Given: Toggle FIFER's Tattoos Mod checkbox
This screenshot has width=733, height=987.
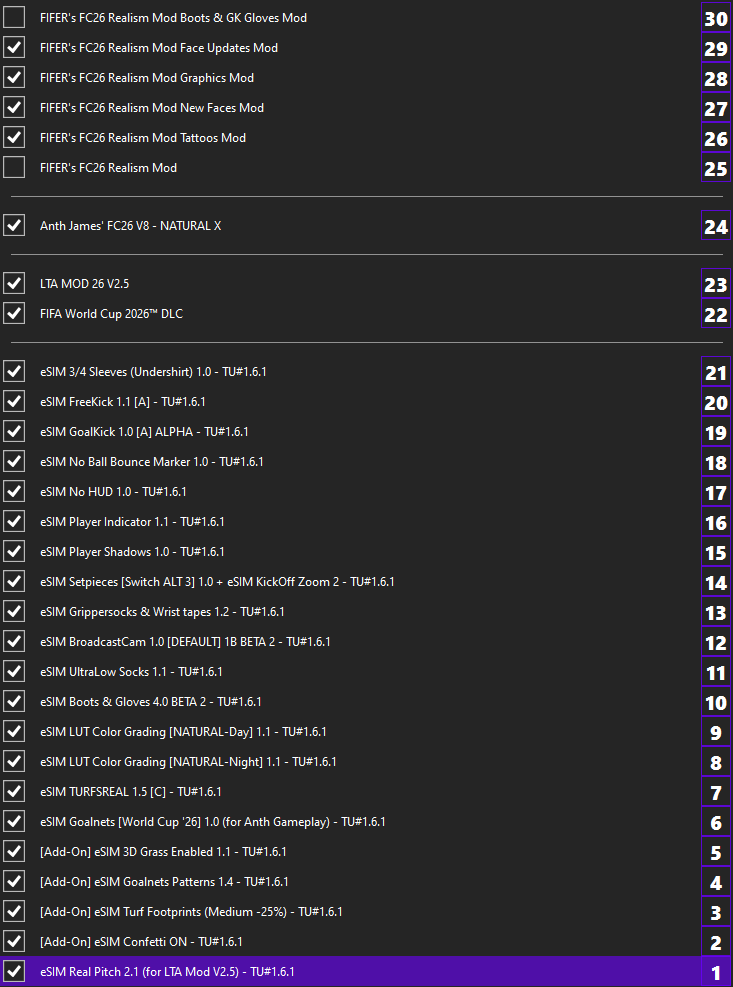Looking at the screenshot, I should [x=14, y=137].
